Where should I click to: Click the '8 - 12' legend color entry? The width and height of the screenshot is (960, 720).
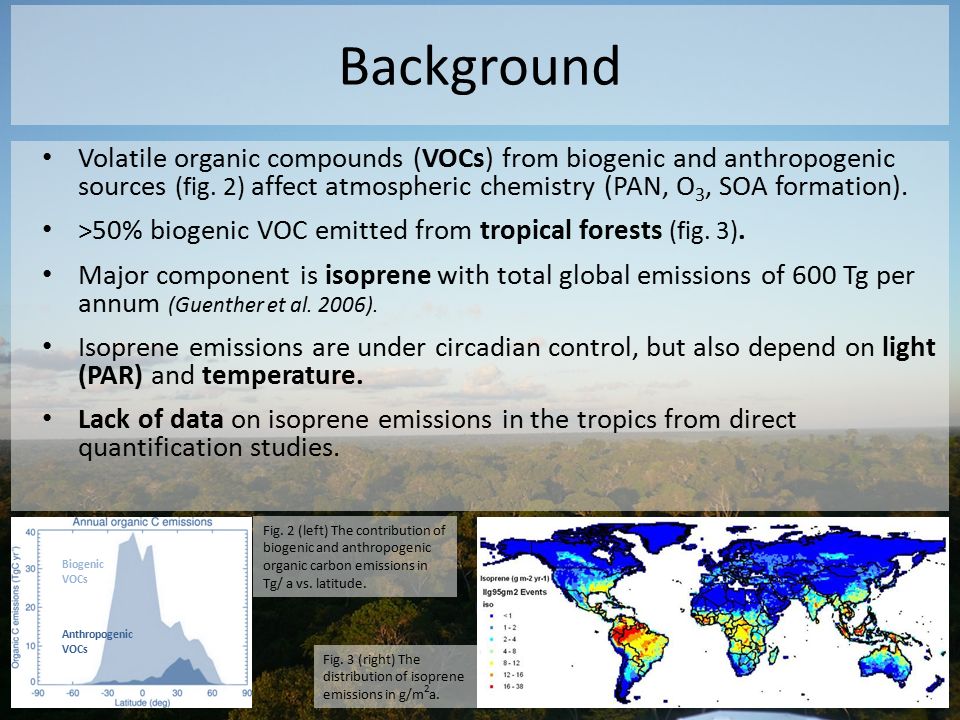(504, 663)
